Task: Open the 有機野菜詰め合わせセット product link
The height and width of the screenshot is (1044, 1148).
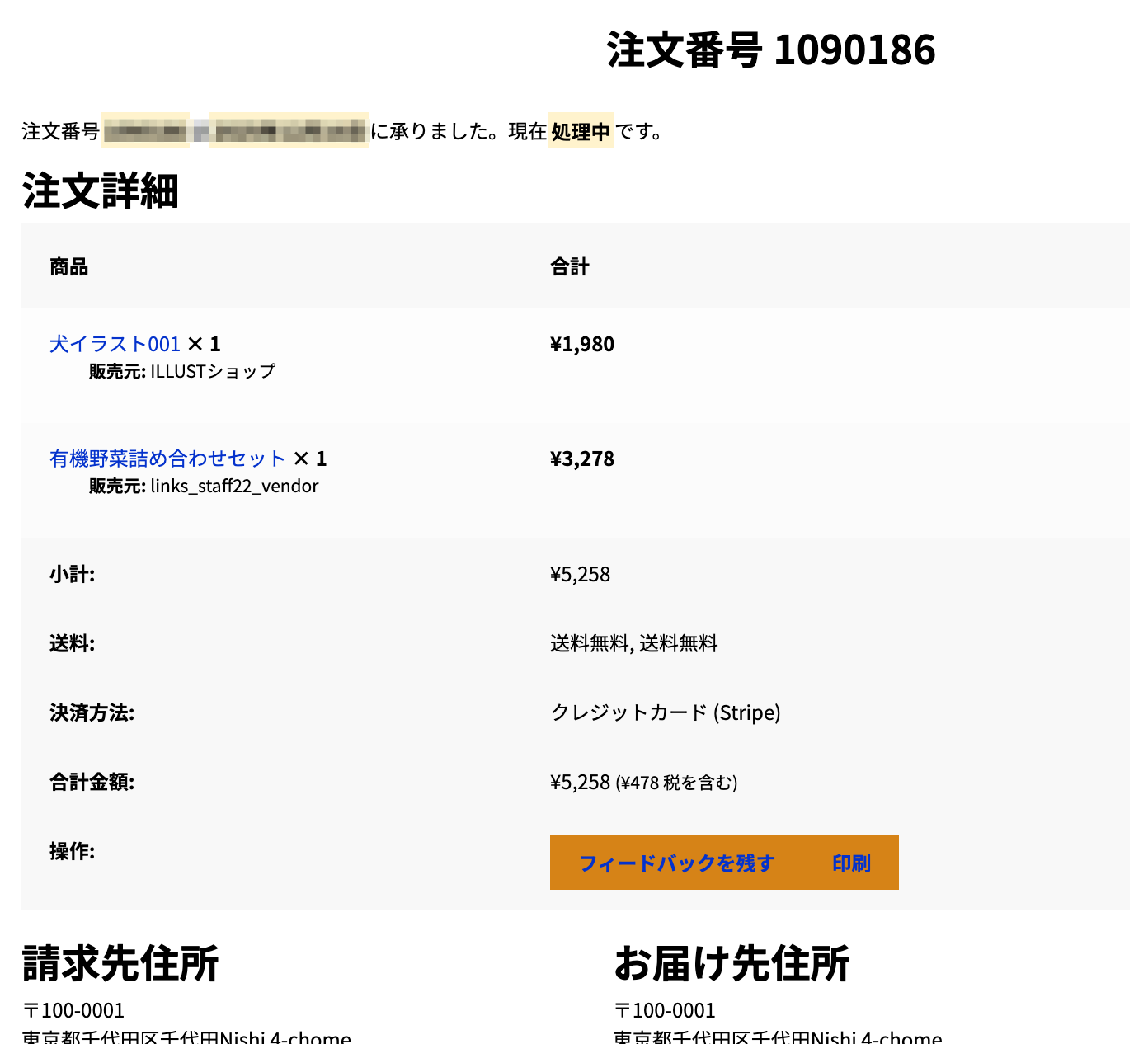Action: [x=167, y=459]
